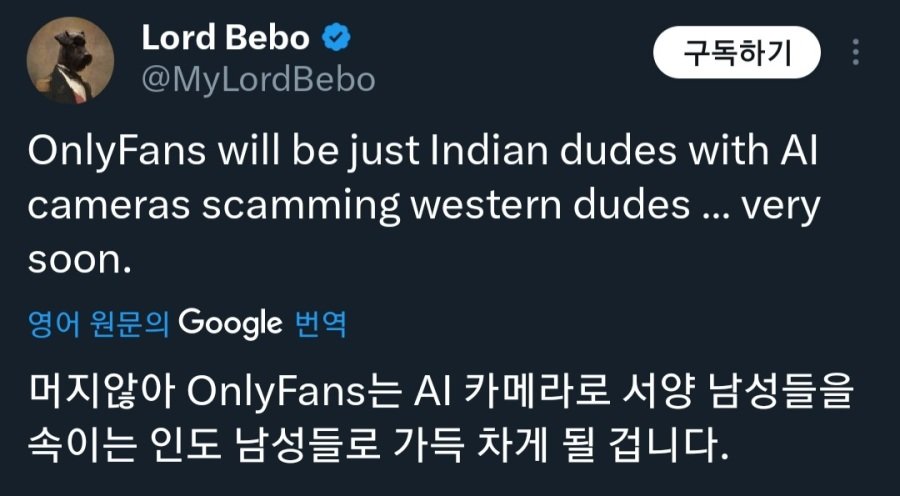
Task: Click the @MyLordBebo handle
Action: pos(258,80)
